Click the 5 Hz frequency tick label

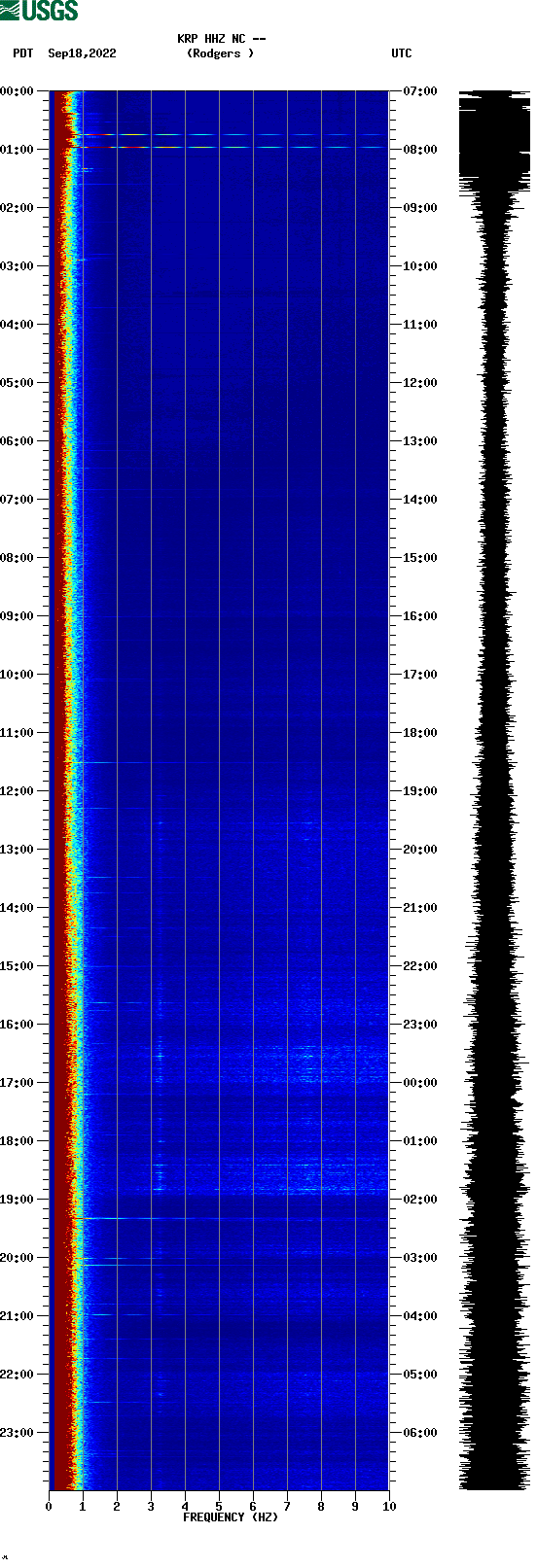tap(219, 1507)
